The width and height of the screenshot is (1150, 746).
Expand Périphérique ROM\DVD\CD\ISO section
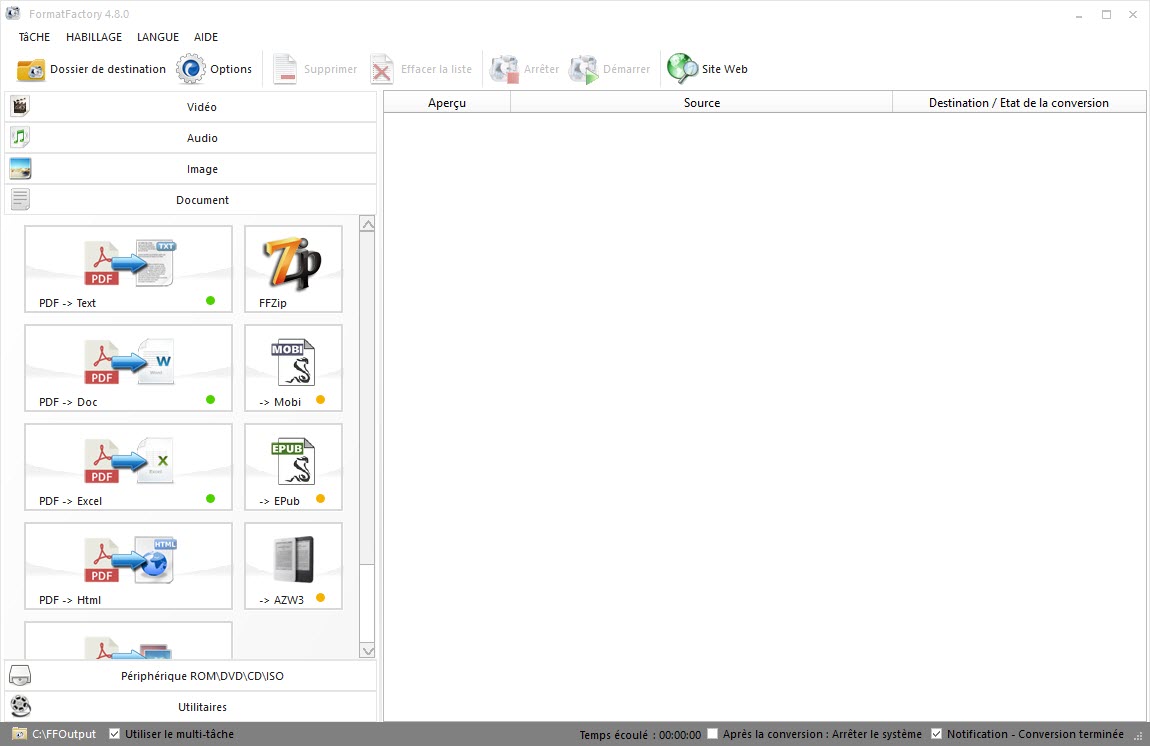pos(191,676)
